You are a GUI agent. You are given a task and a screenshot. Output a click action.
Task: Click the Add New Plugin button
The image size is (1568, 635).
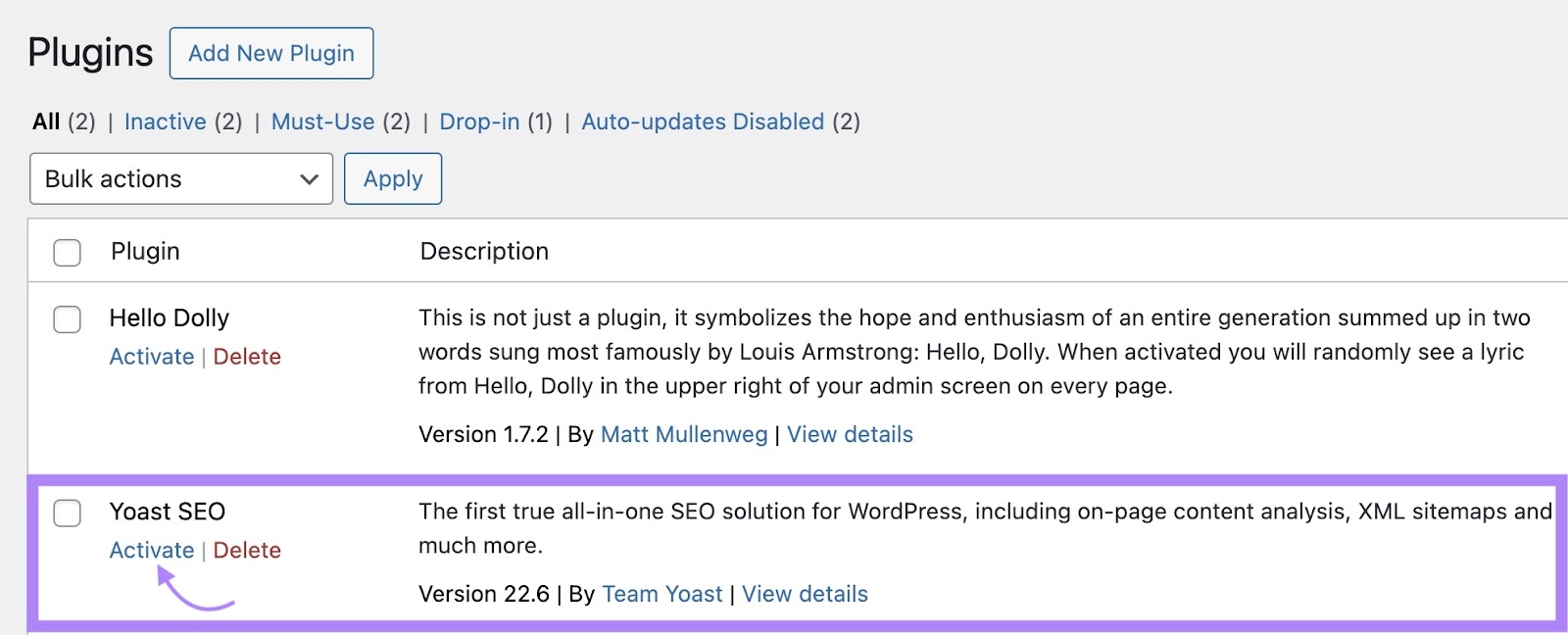point(271,53)
